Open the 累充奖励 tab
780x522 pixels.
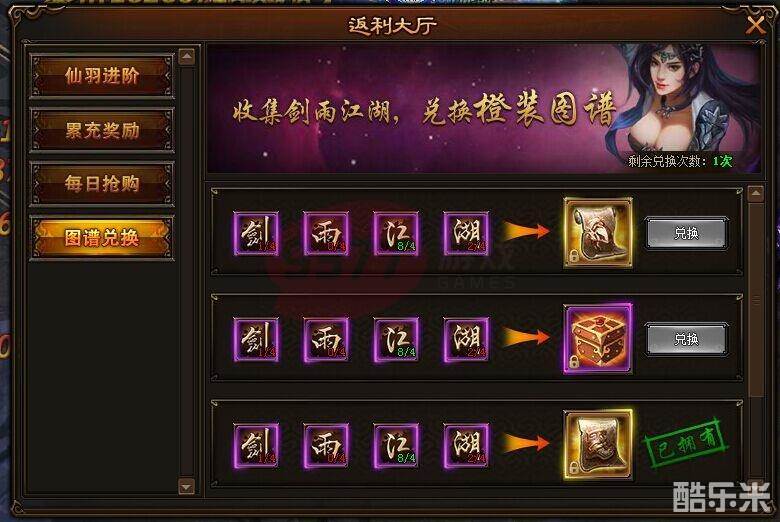click(101, 130)
